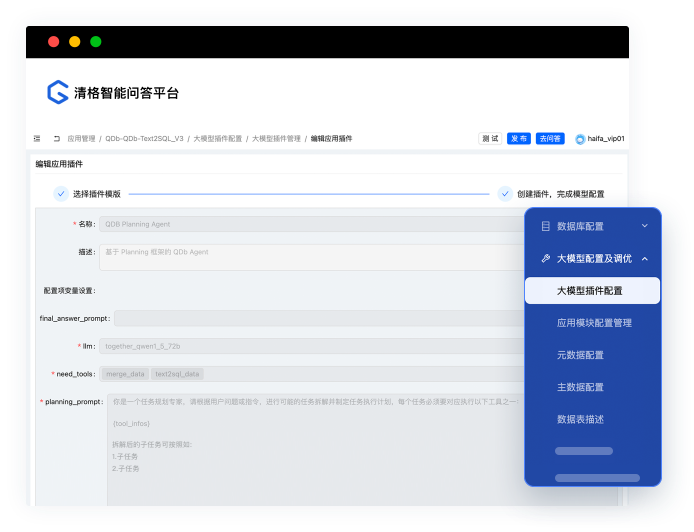Collapse the 大模型配置及调优 chevron

coord(645,258)
